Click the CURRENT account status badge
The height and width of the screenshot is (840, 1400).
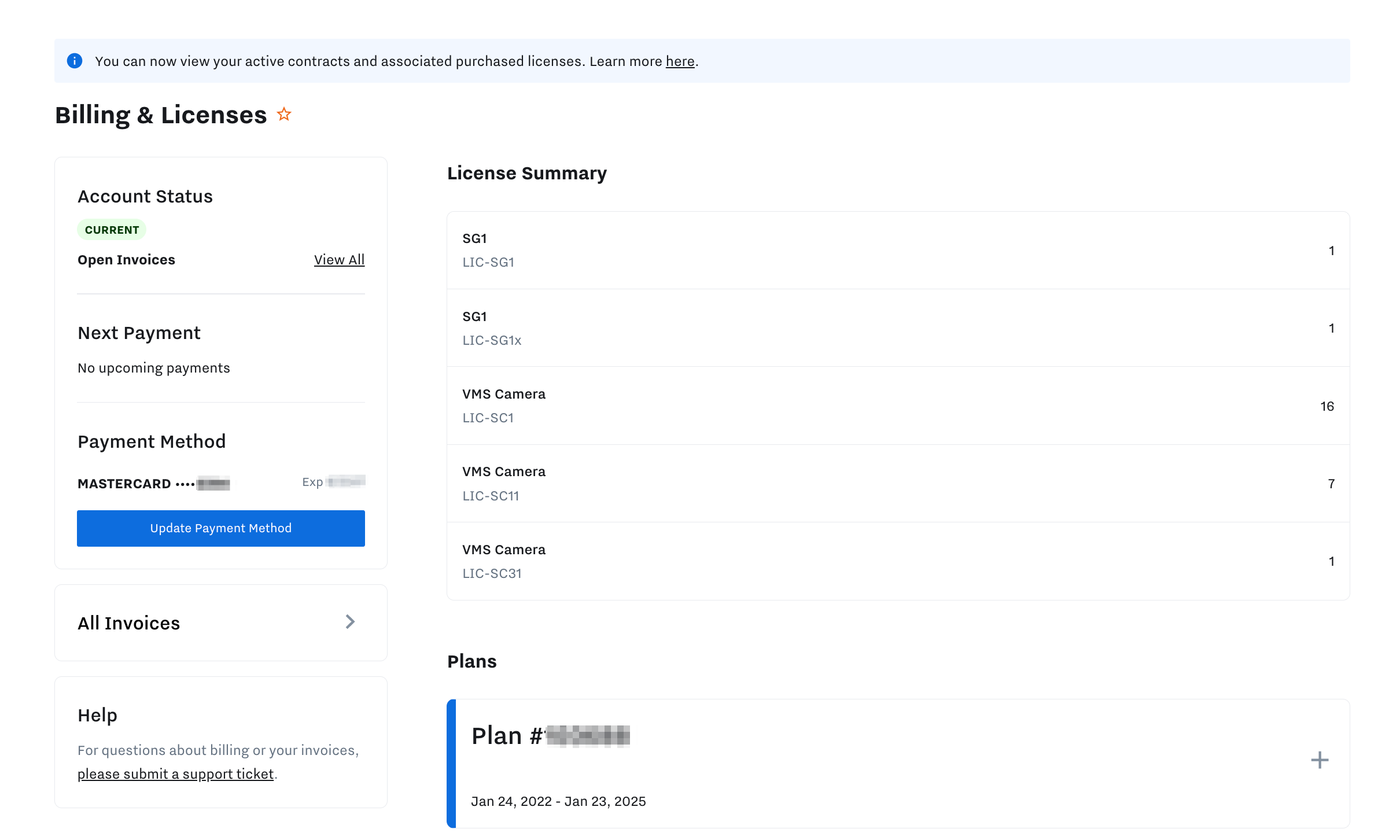tap(112, 230)
